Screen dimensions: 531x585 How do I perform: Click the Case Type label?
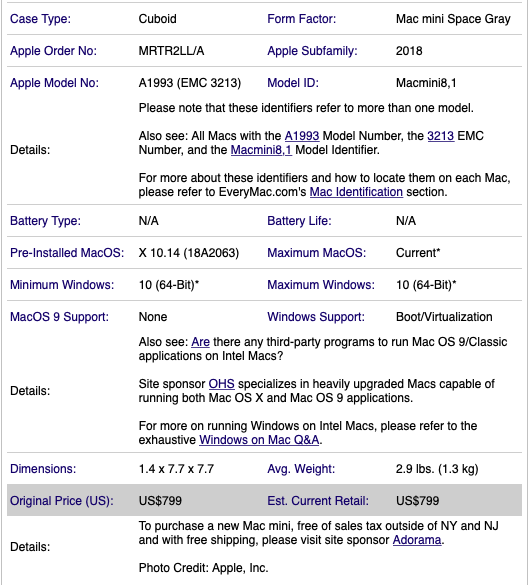40,19
